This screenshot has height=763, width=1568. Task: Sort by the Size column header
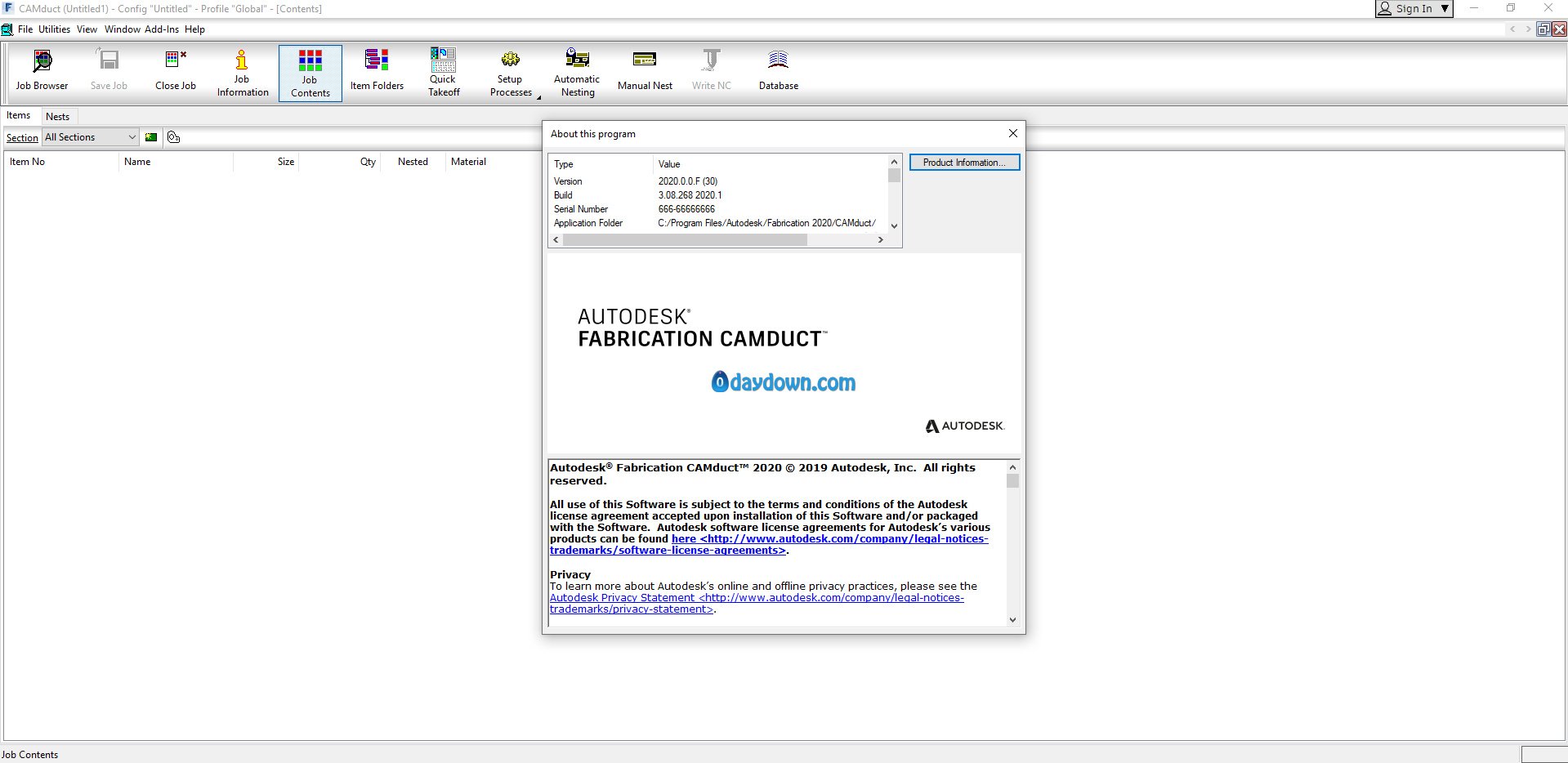point(266,162)
